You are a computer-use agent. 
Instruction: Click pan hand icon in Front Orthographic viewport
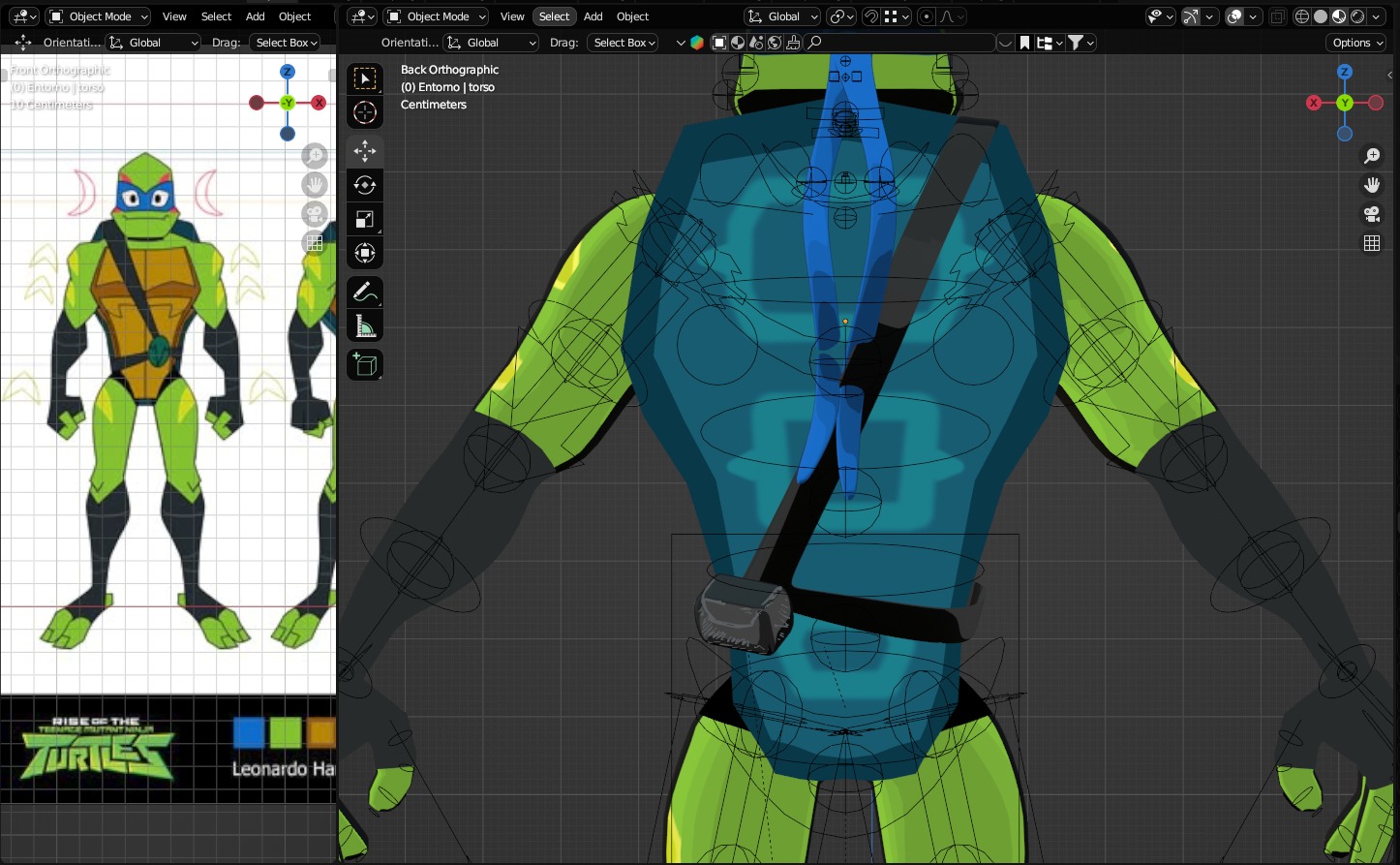315,185
